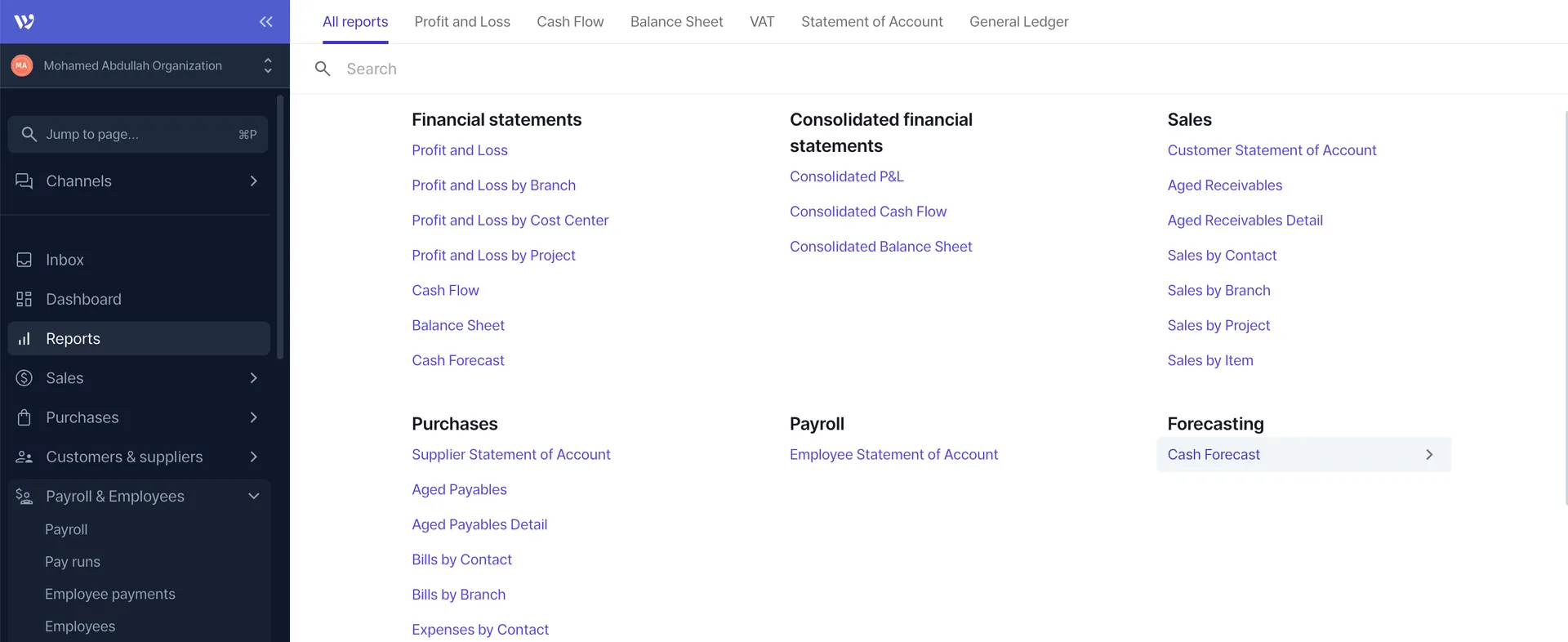This screenshot has width=1568, height=642.
Task: Switch to the Balance Sheet tab
Action: coord(676,22)
